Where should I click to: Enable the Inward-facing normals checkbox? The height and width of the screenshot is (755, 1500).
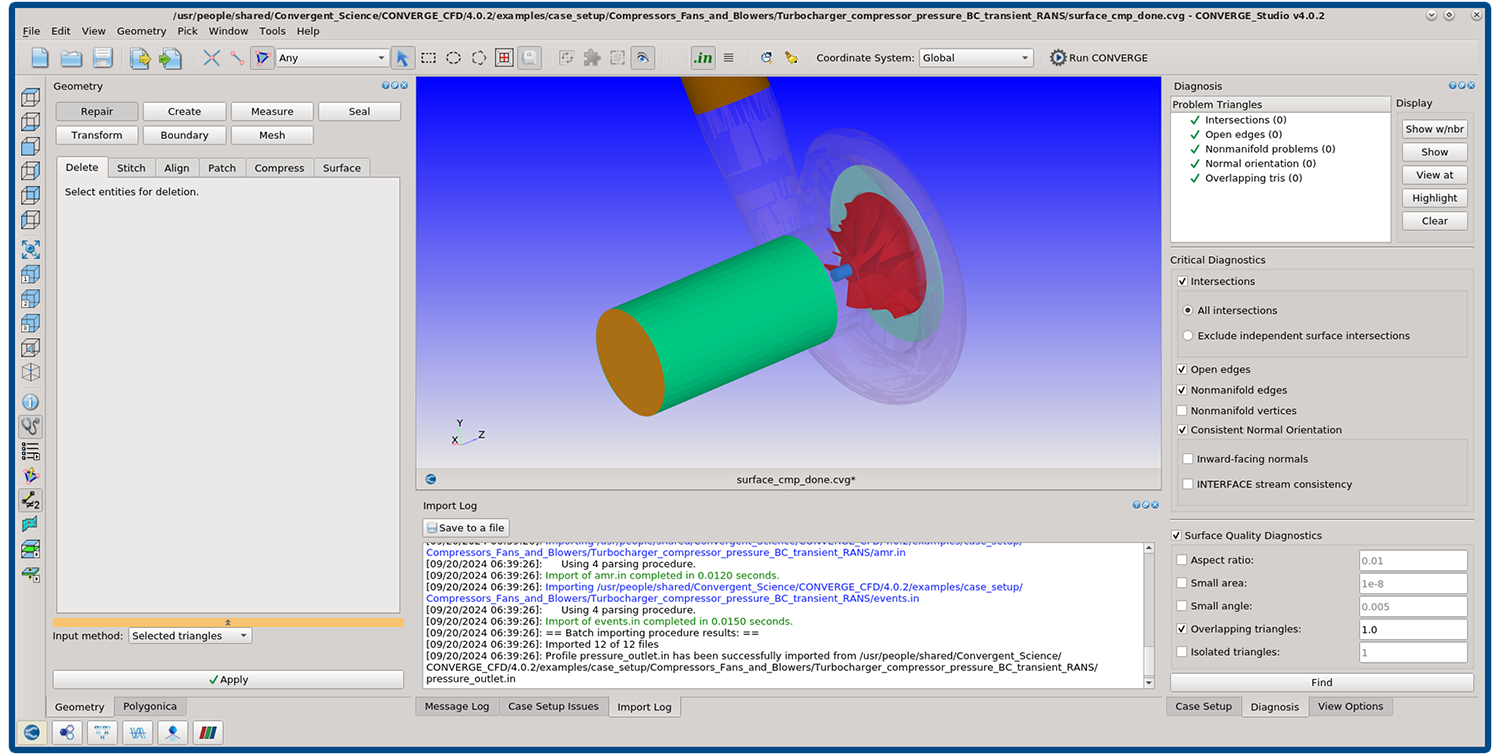coord(1187,458)
